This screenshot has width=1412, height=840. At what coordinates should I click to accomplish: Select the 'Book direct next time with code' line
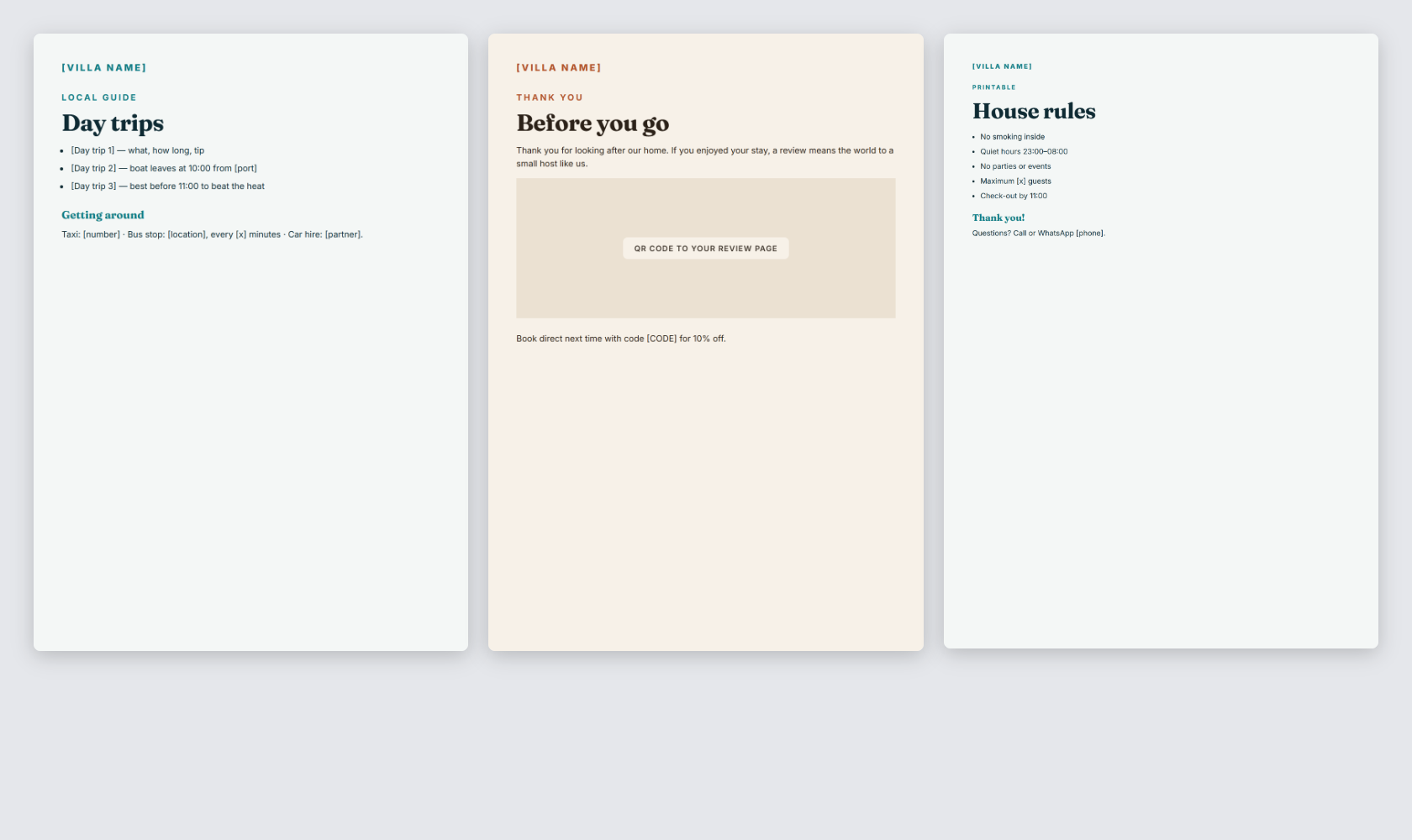pos(621,339)
